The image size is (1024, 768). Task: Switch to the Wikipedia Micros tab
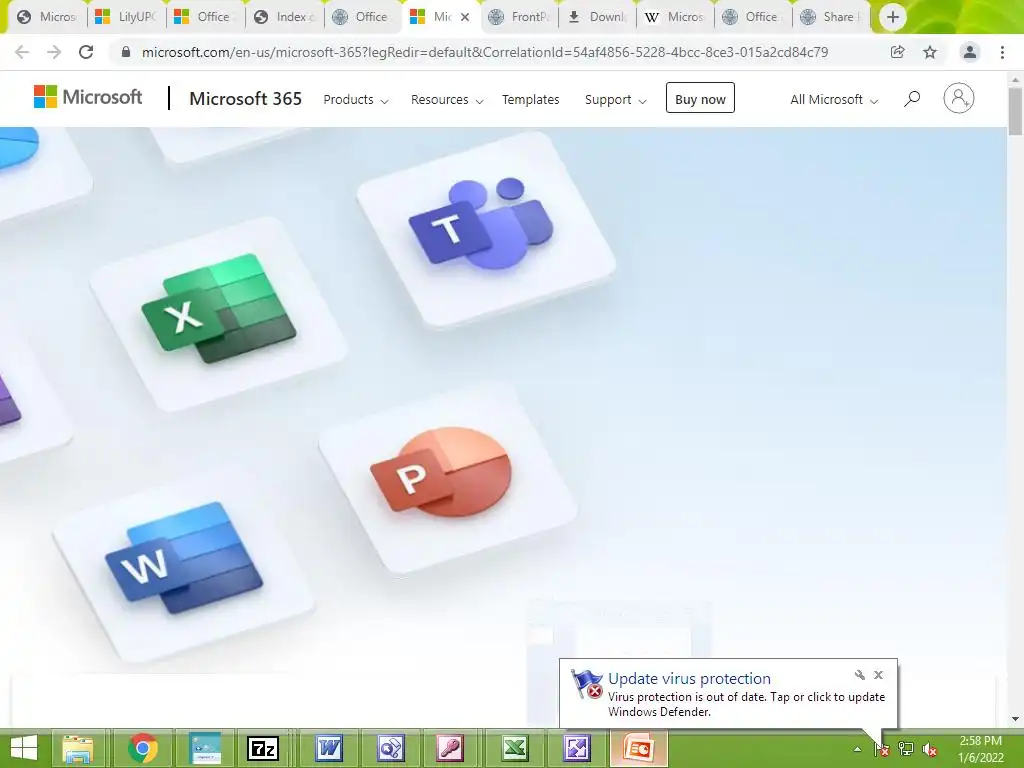click(x=676, y=17)
